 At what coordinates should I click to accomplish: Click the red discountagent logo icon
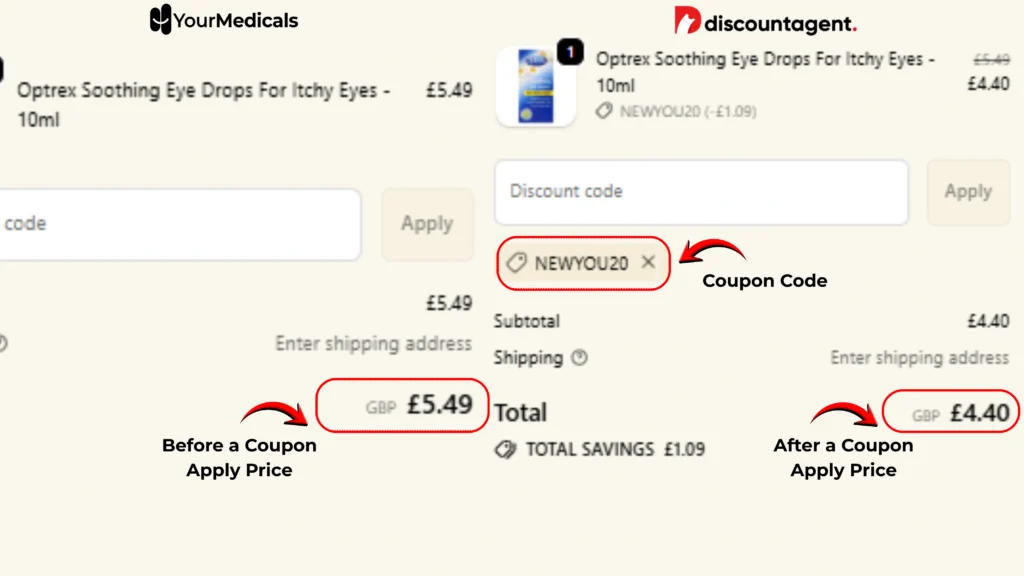[687, 21]
